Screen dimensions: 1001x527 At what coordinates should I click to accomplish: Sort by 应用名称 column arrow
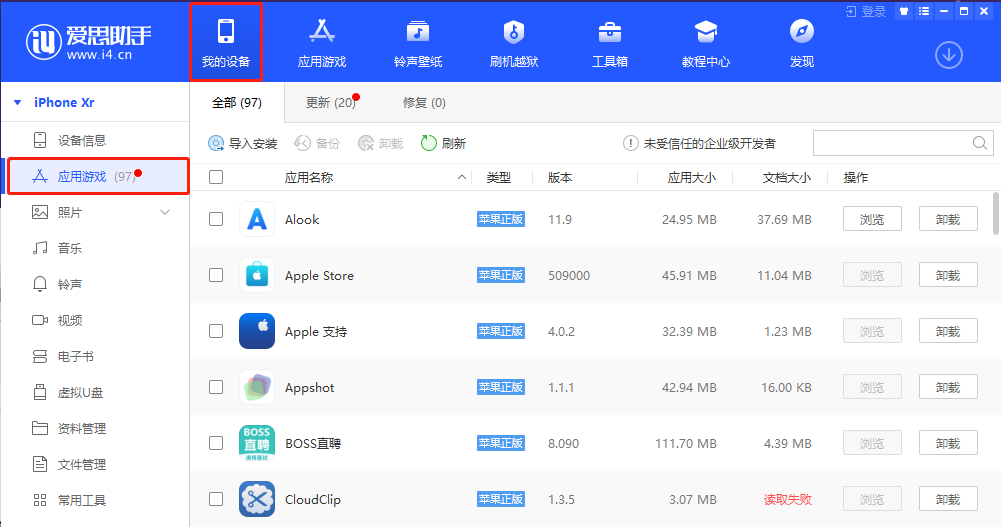[462, 177]
